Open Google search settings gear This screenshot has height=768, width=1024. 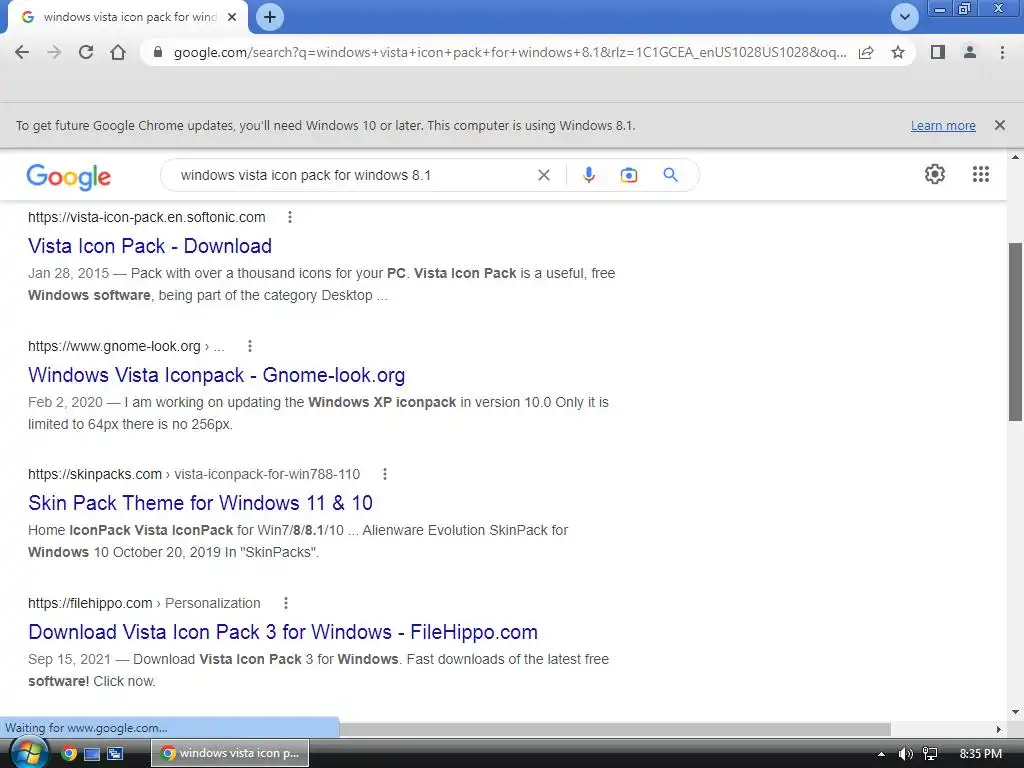[x=935, y=174]
